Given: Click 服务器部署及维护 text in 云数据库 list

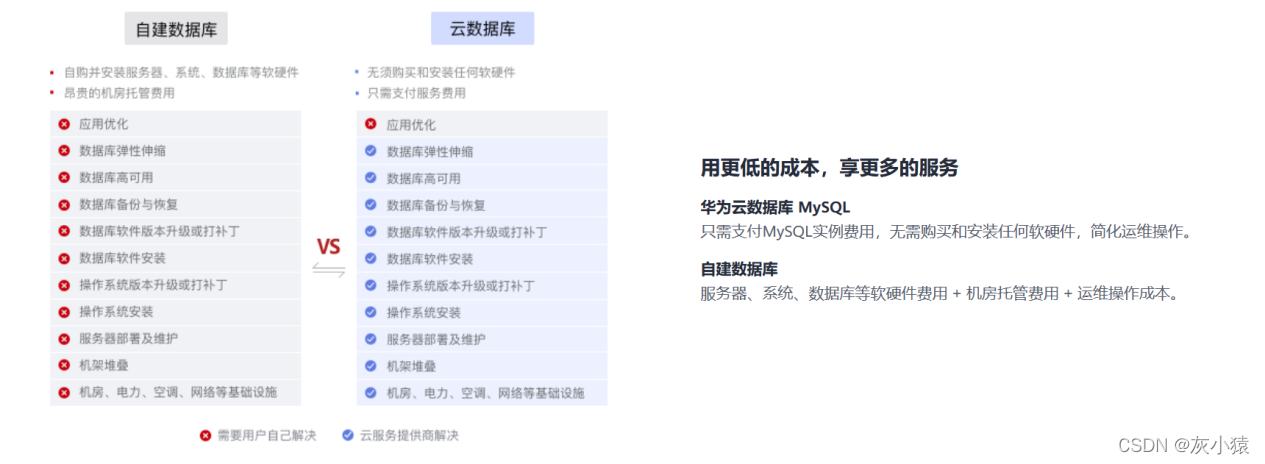Looking at the screenshot, I should point(436,339).
